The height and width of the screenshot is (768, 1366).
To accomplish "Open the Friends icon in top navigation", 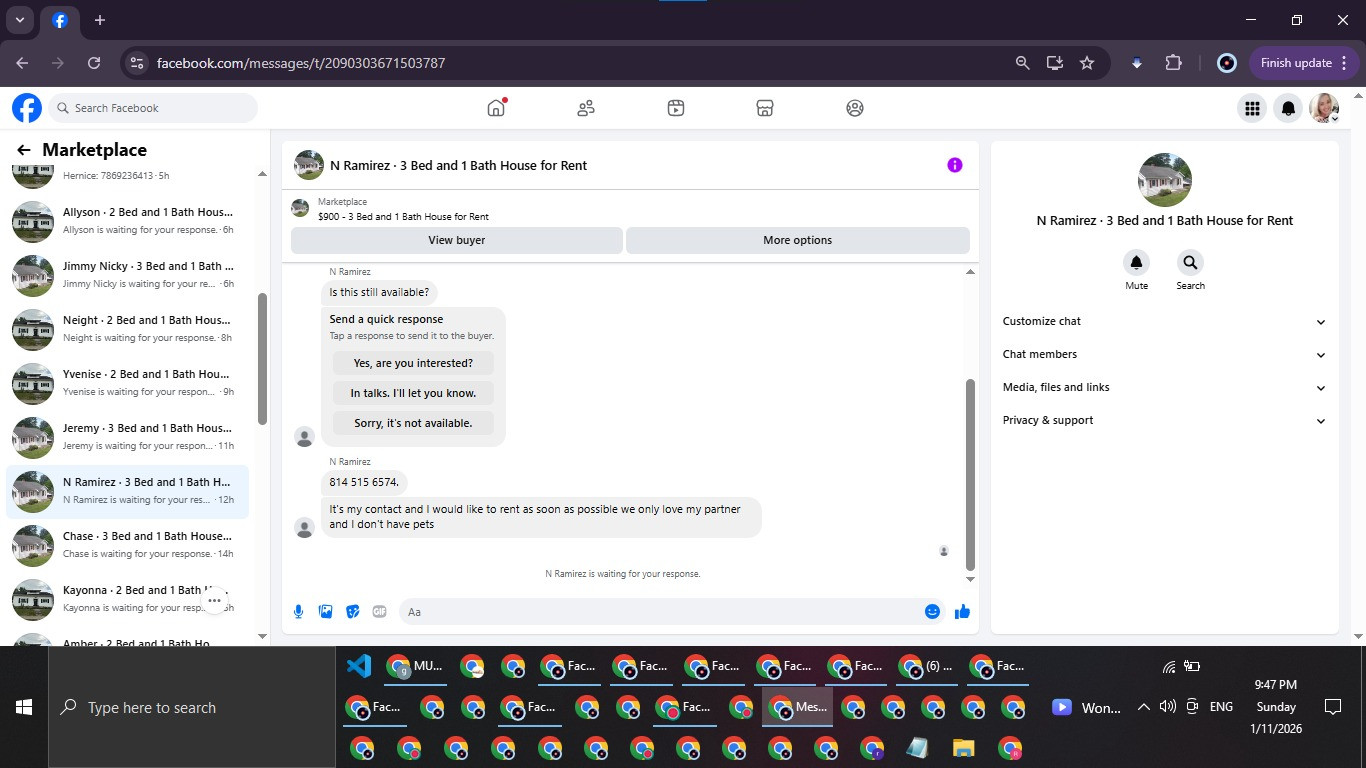I will click(x=586, y=108).
